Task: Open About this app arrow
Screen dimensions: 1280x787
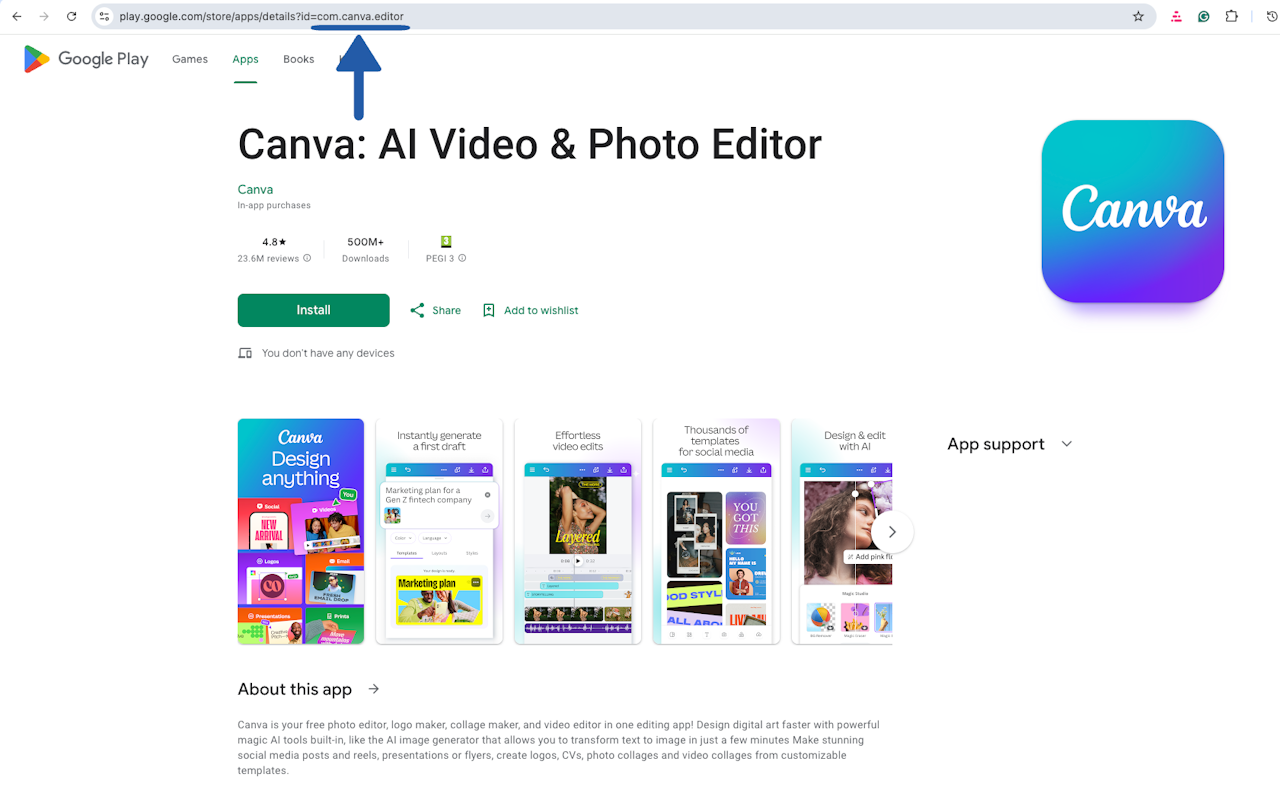Action: pos(374,689)
